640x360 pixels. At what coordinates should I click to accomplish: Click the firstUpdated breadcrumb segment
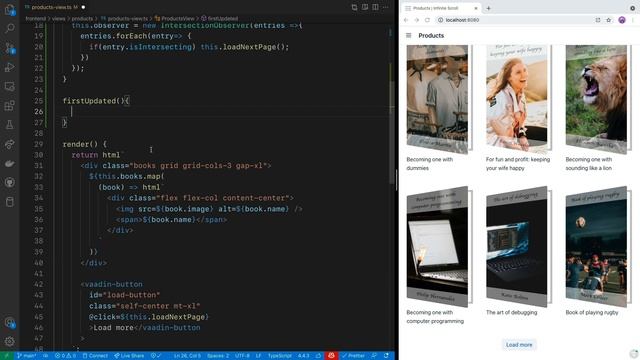click(x=219, y=18)
